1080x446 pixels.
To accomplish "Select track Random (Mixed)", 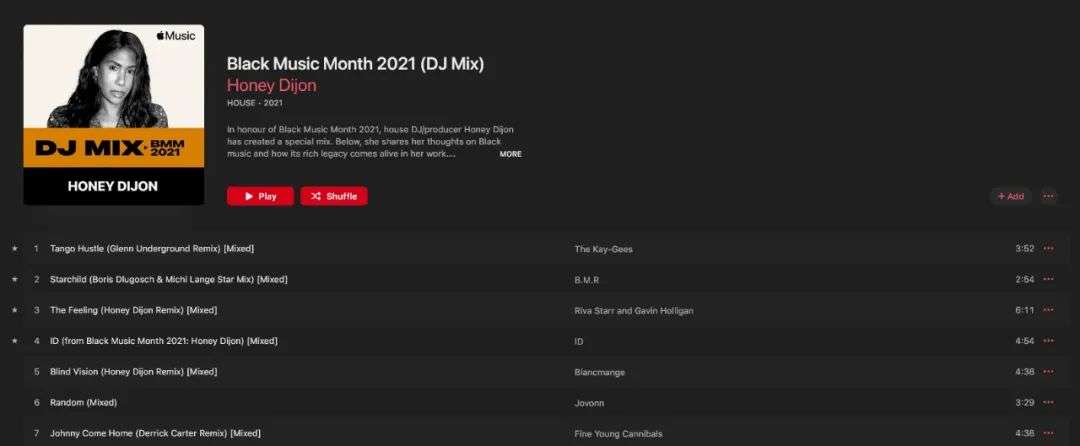I will (x=83, y=403).
